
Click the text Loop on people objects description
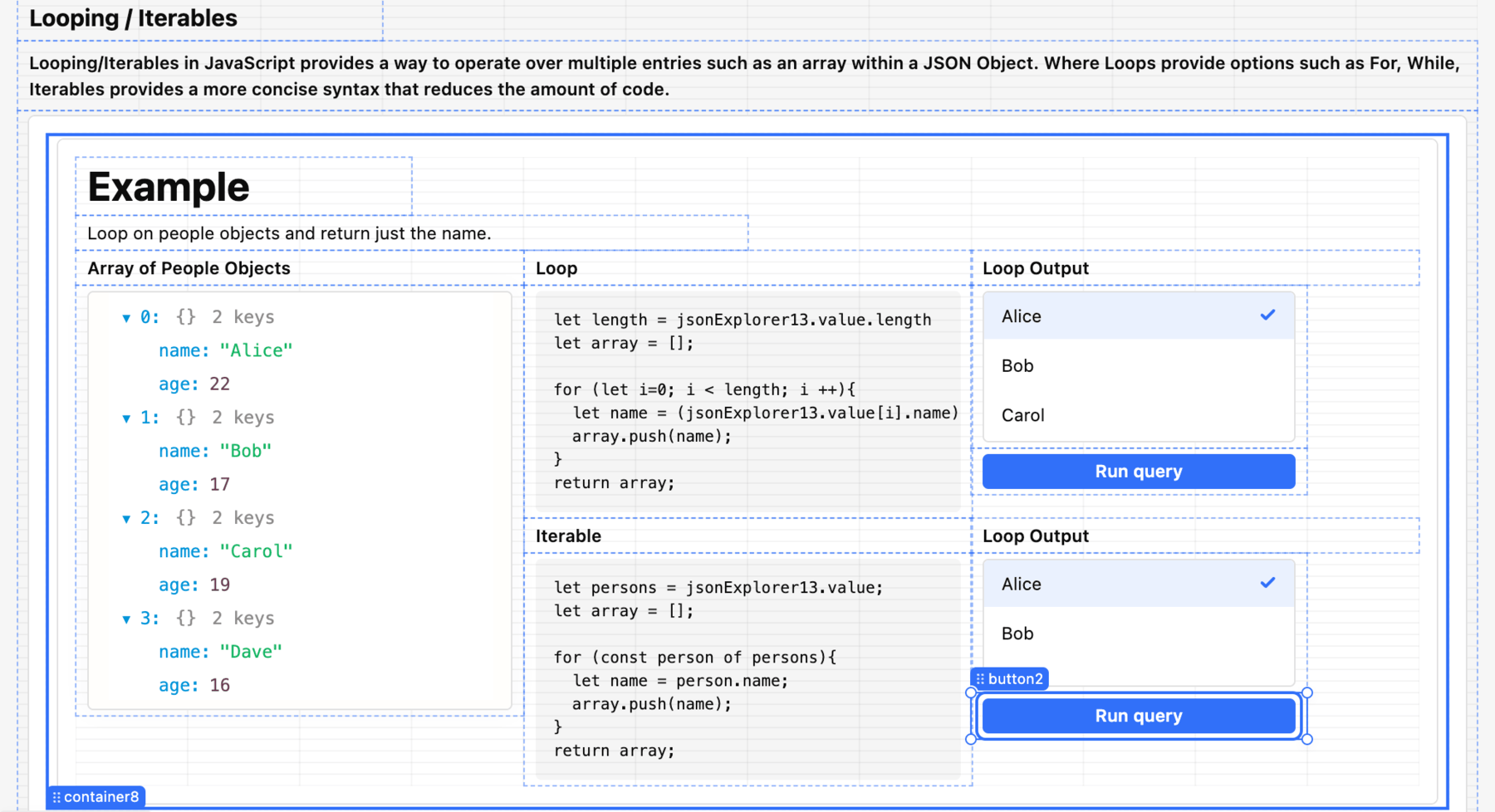(289, 233)
